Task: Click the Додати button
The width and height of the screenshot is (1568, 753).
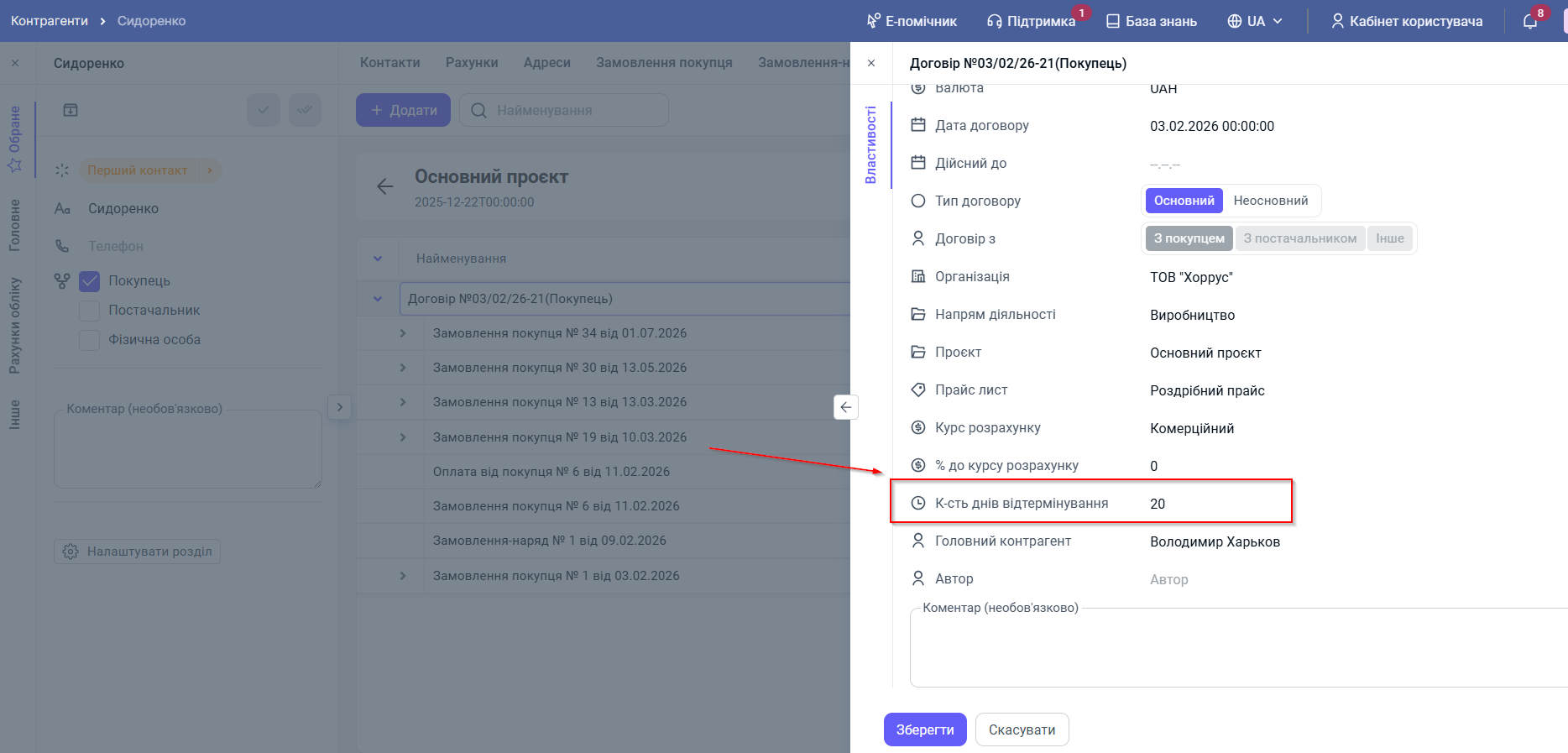Action: 404,110
